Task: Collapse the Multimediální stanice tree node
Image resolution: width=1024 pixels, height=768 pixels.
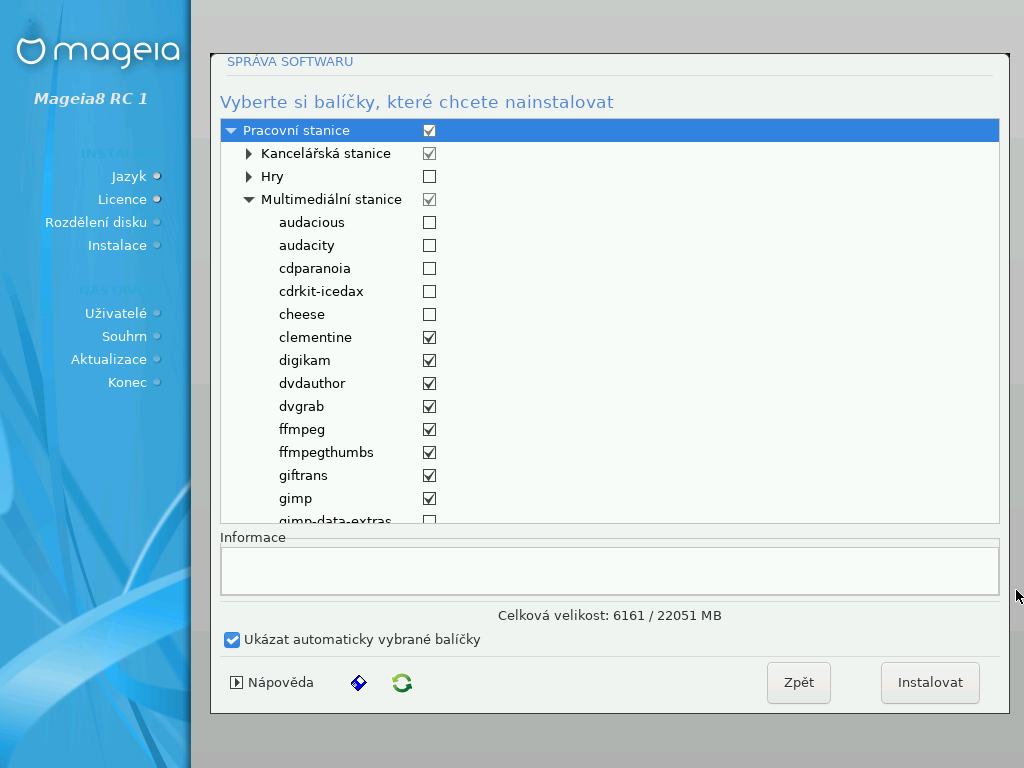Action: point(248,200)
